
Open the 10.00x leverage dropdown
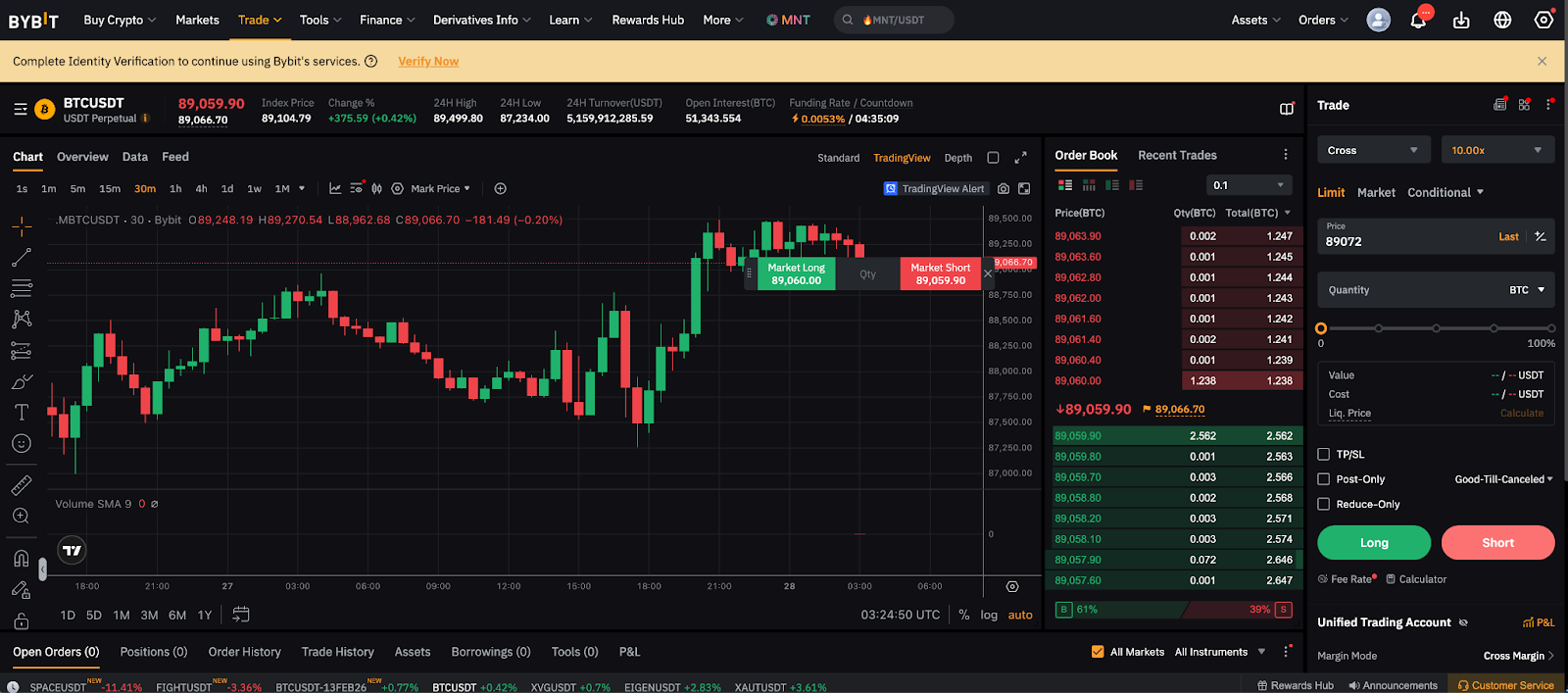[1497, 150]
